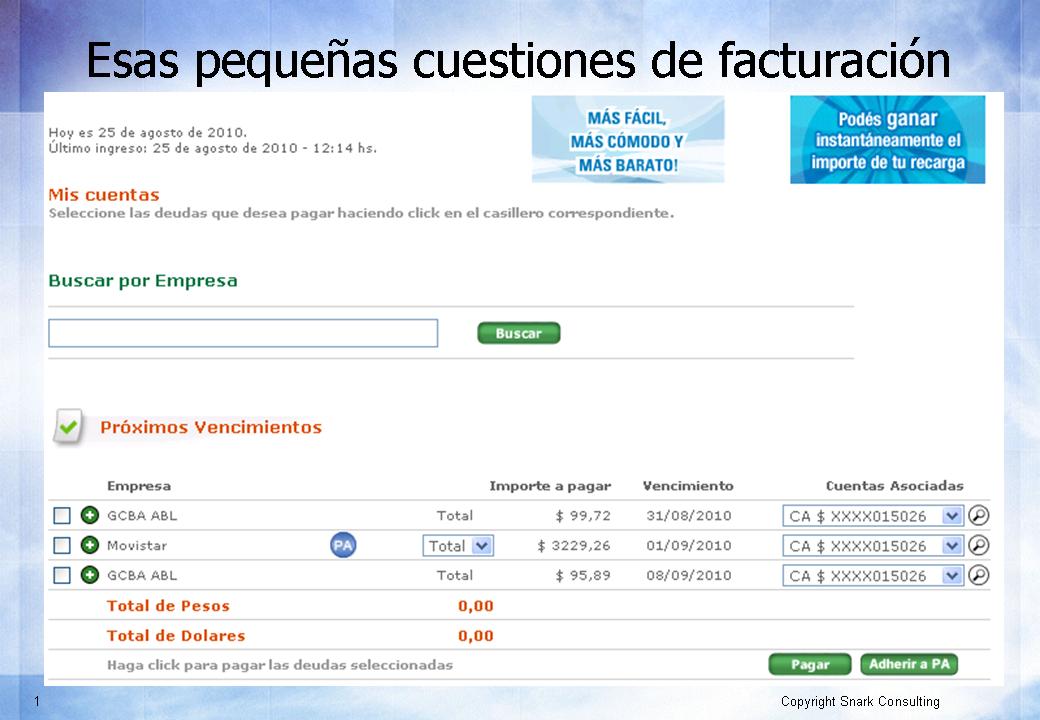The height and width of the screenshot is (720, 1040).
Task: Click the amount $ 95,89
Action: 583,575
